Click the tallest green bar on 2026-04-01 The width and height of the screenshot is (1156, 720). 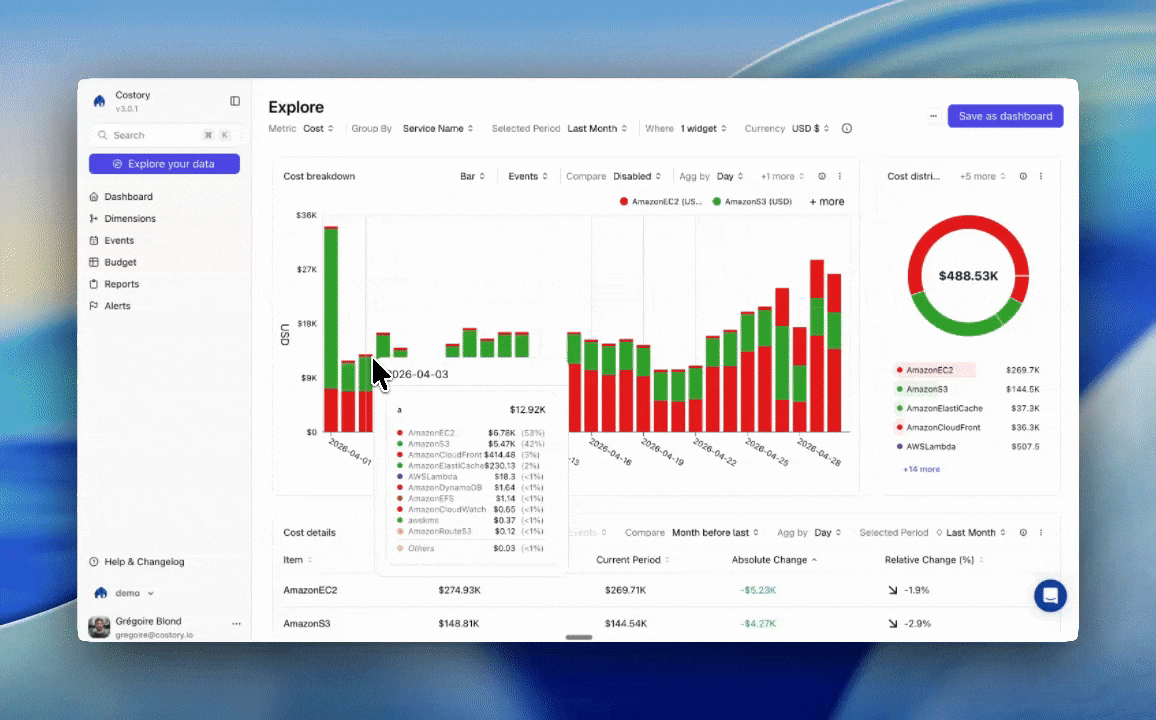[x=331, y=308]
